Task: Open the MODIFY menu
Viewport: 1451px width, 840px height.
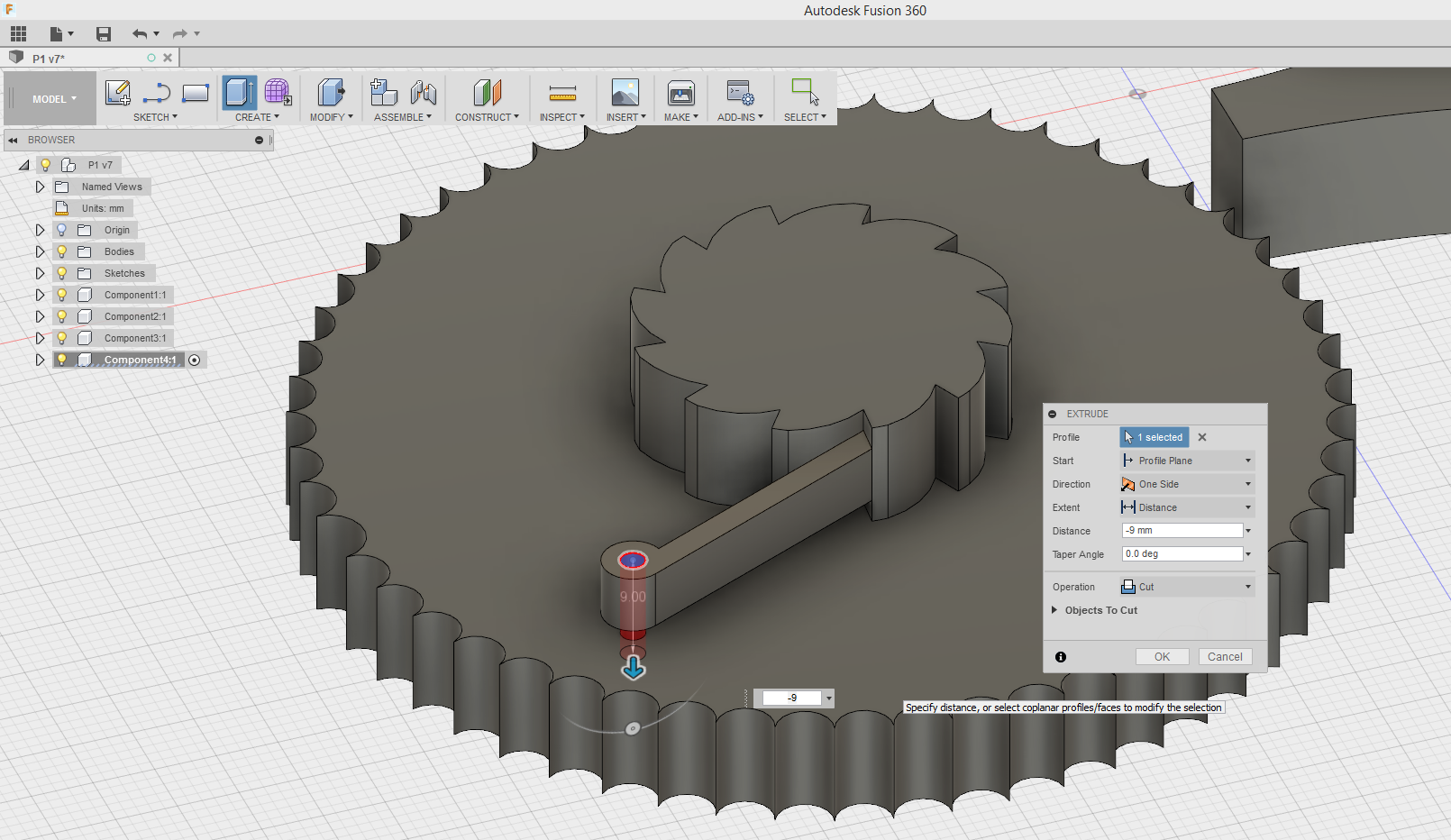Action: click(332, 117)
